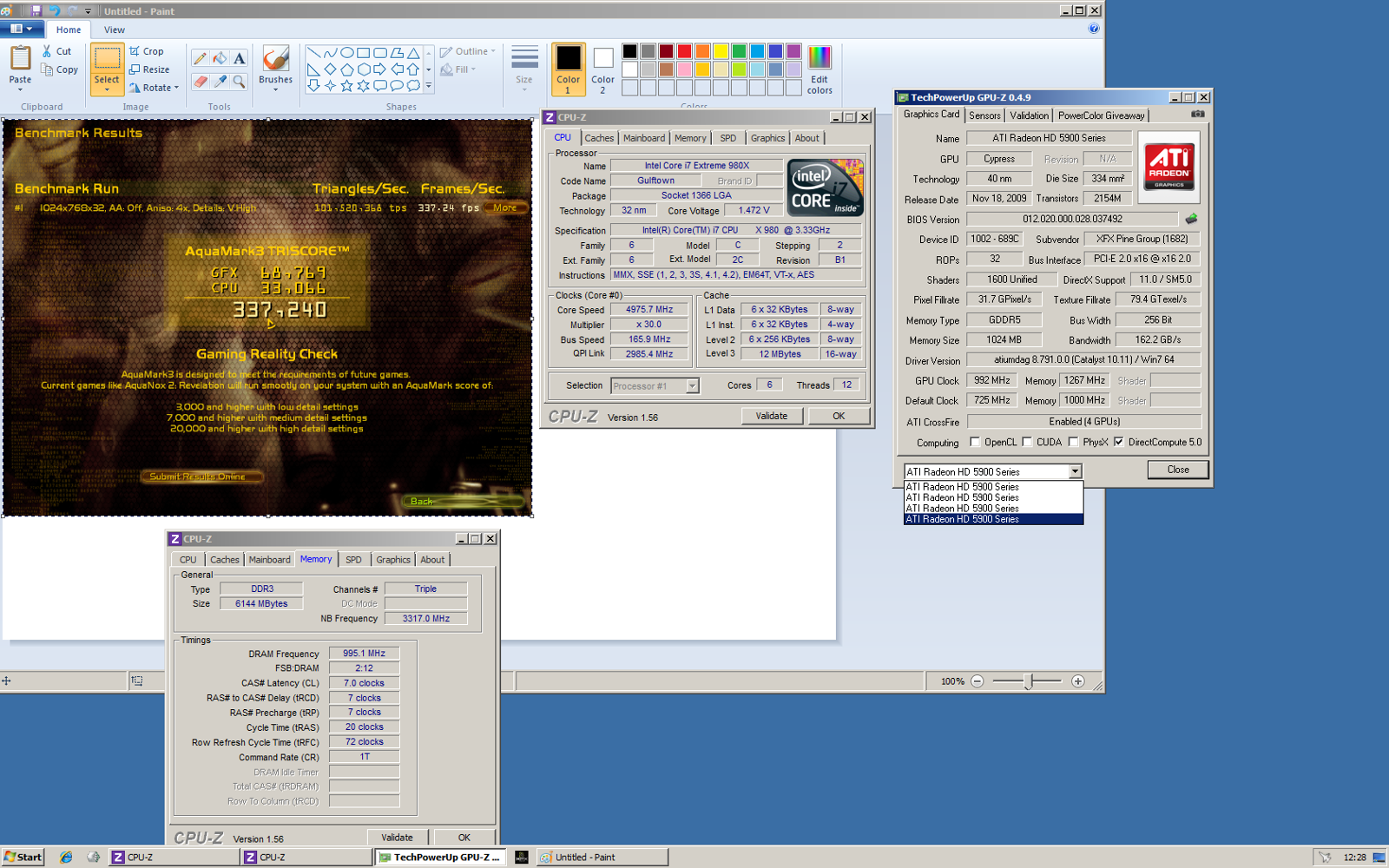Viewport: 1389px width, 868px height.
Task: Open the GPU selection combo box in GPU-Z
Action: (1075, 471)
